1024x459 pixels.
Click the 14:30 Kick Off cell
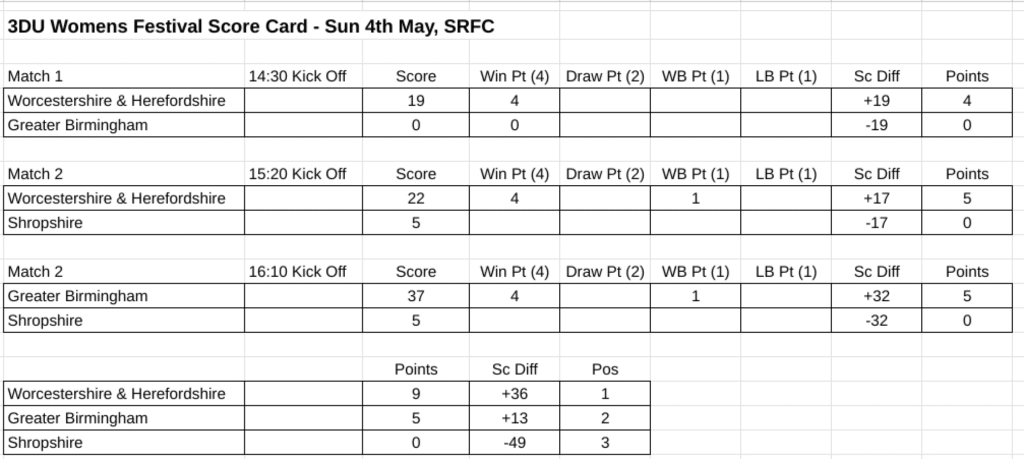(x=303, y=76)
